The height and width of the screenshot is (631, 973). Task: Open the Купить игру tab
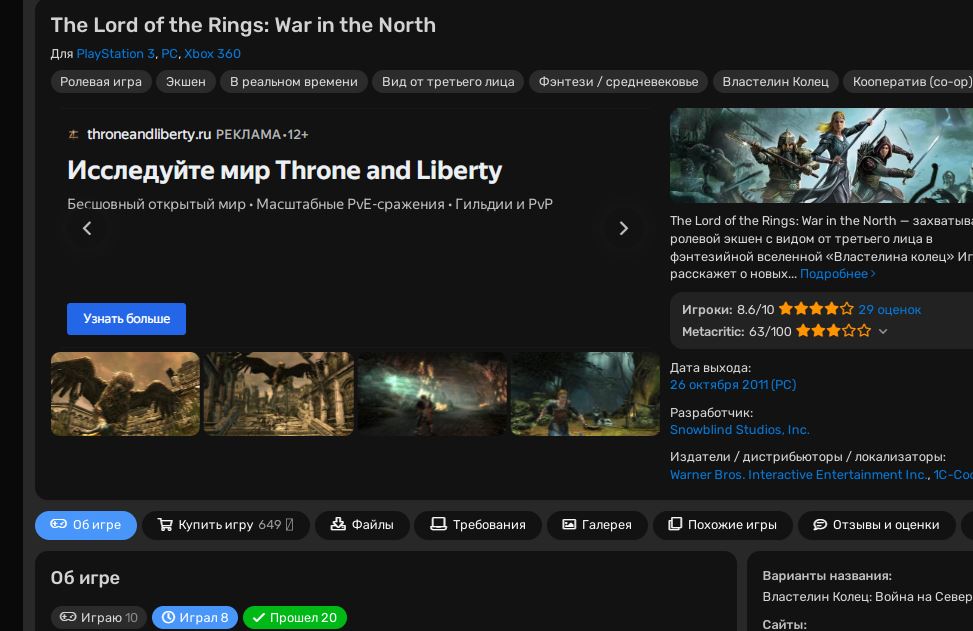click(225, 525)
